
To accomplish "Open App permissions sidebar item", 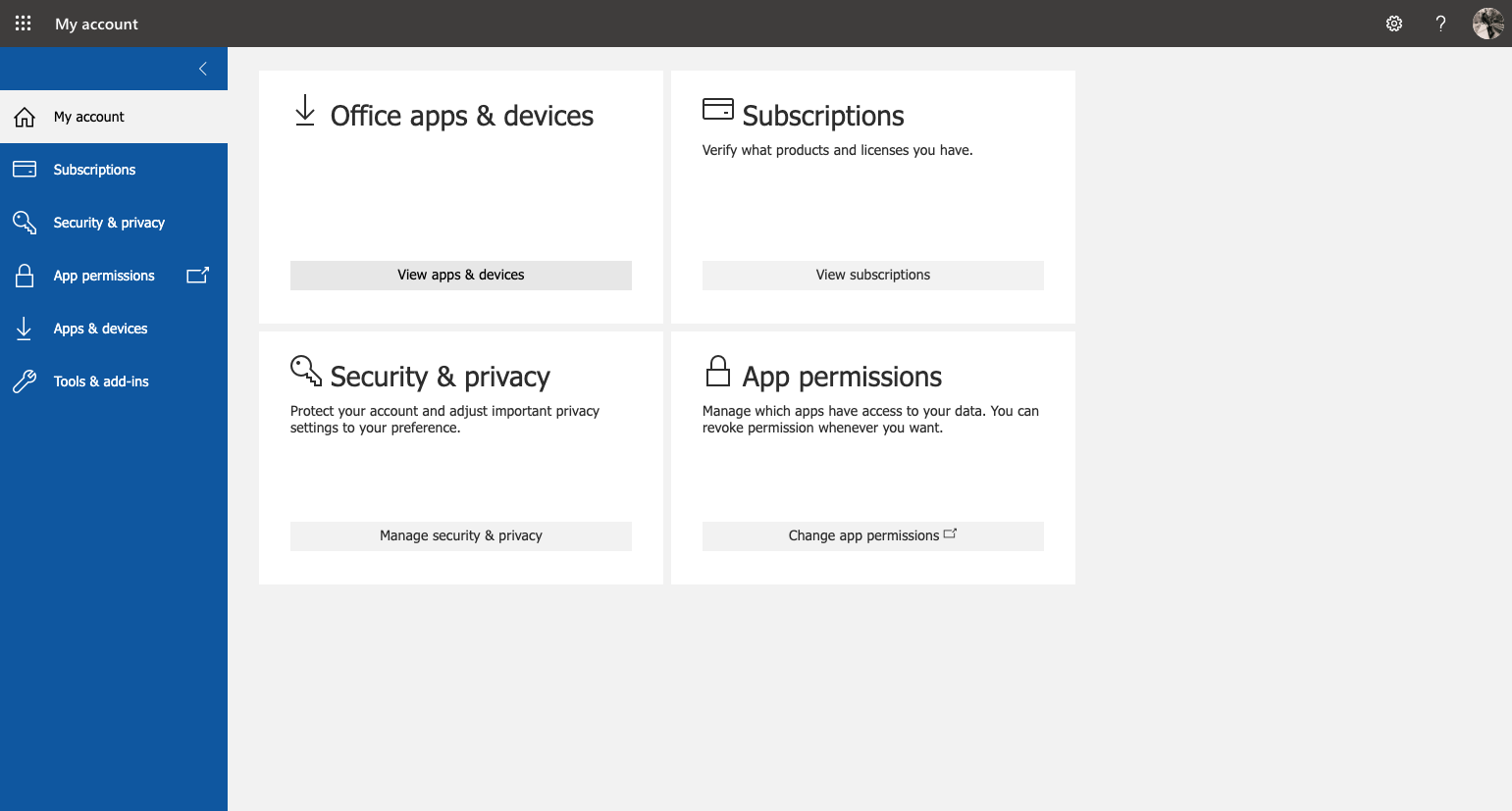I will point(114,276).
